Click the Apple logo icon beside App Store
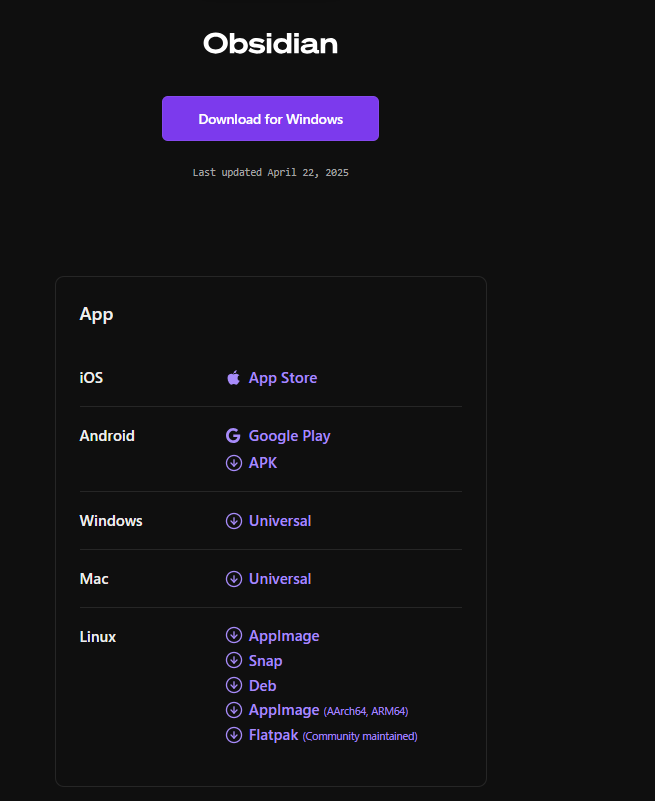 (233, 378)
